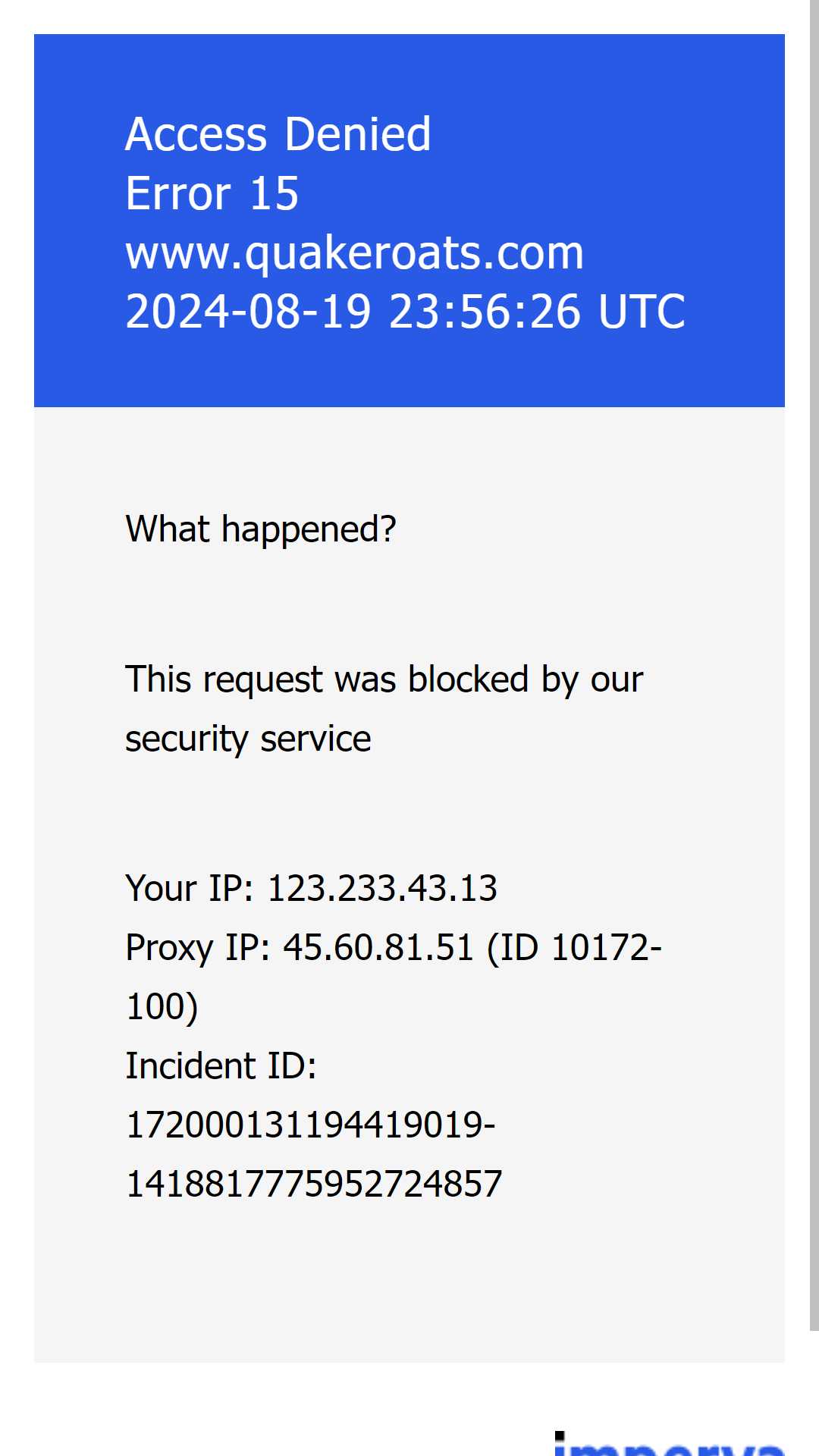This screenshot has height=1456, width=819.
Task: Click the '100)' continuation of proxy ID
Action: pyautogui.click(x=162, y=1007)
